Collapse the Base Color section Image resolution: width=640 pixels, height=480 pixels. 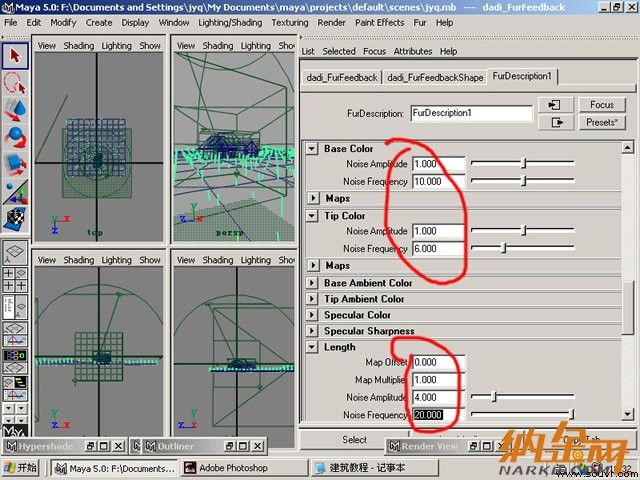point(312,149)
